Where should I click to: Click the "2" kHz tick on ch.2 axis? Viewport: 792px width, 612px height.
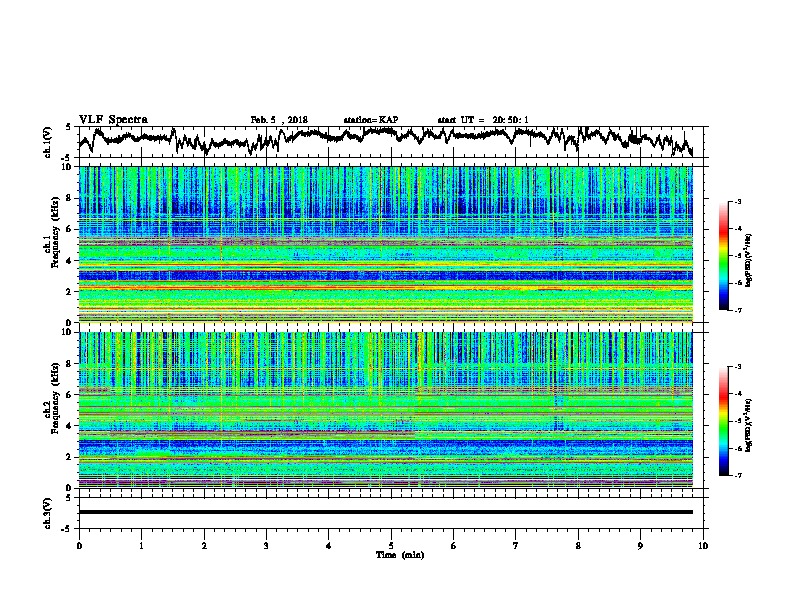point(70,457)
